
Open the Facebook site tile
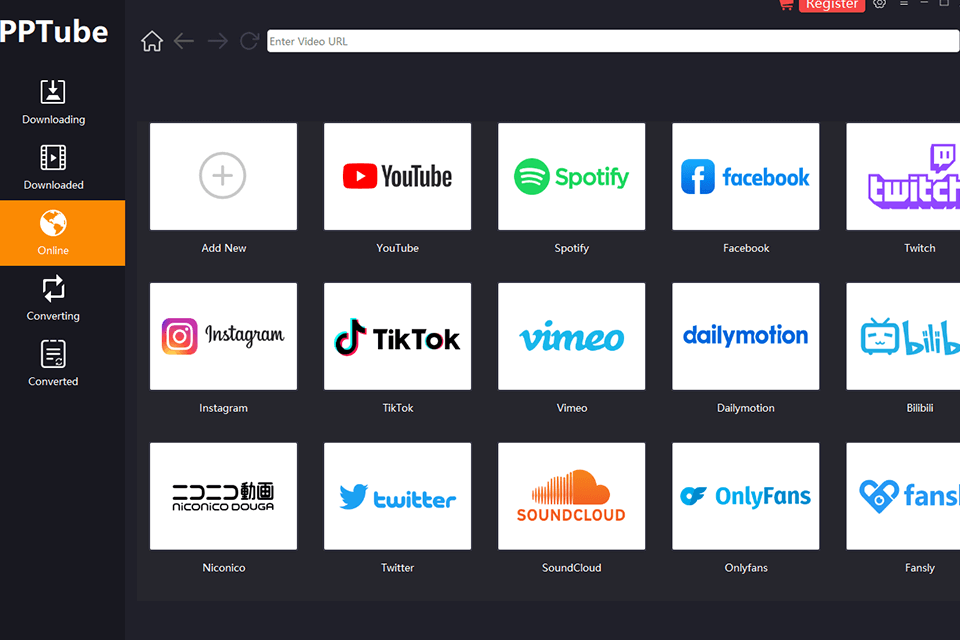click(746, 176)
